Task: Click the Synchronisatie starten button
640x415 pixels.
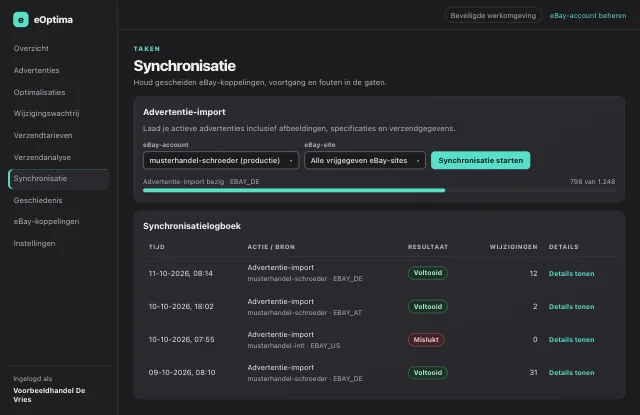Action: [x=480, y=160]
